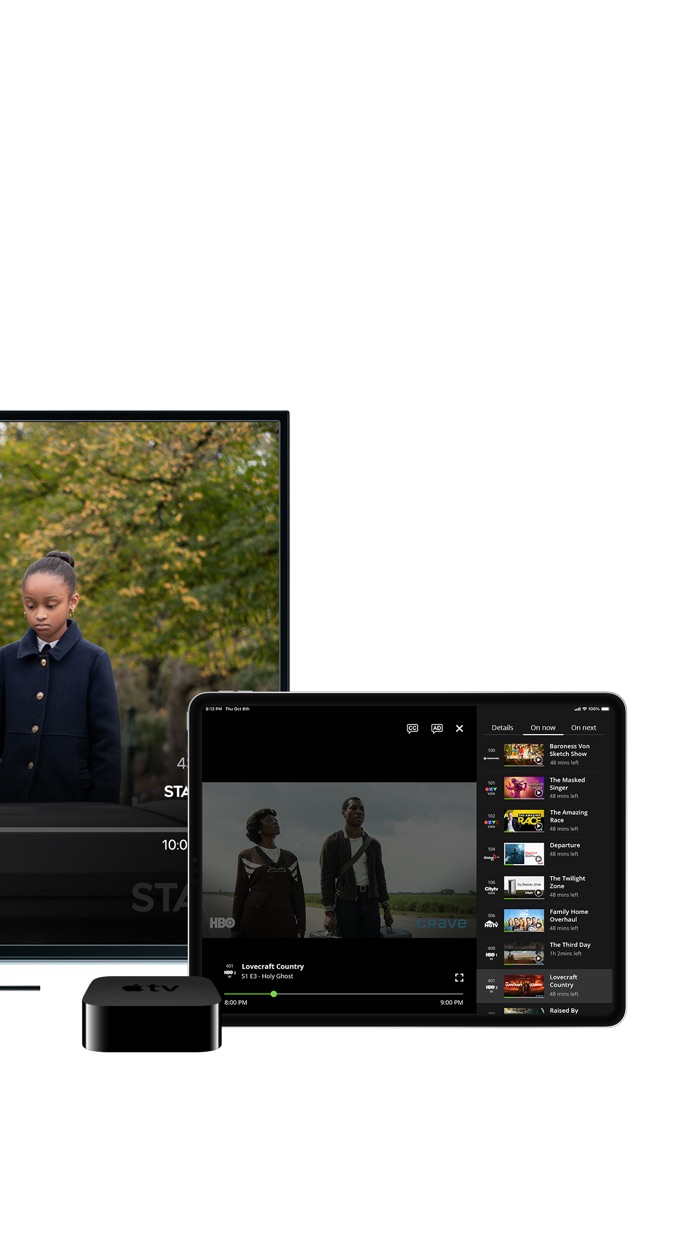Click 'Raised By' title at list bottom
The width and height of the screenshot is (700, 1244).
point(563,1010)
